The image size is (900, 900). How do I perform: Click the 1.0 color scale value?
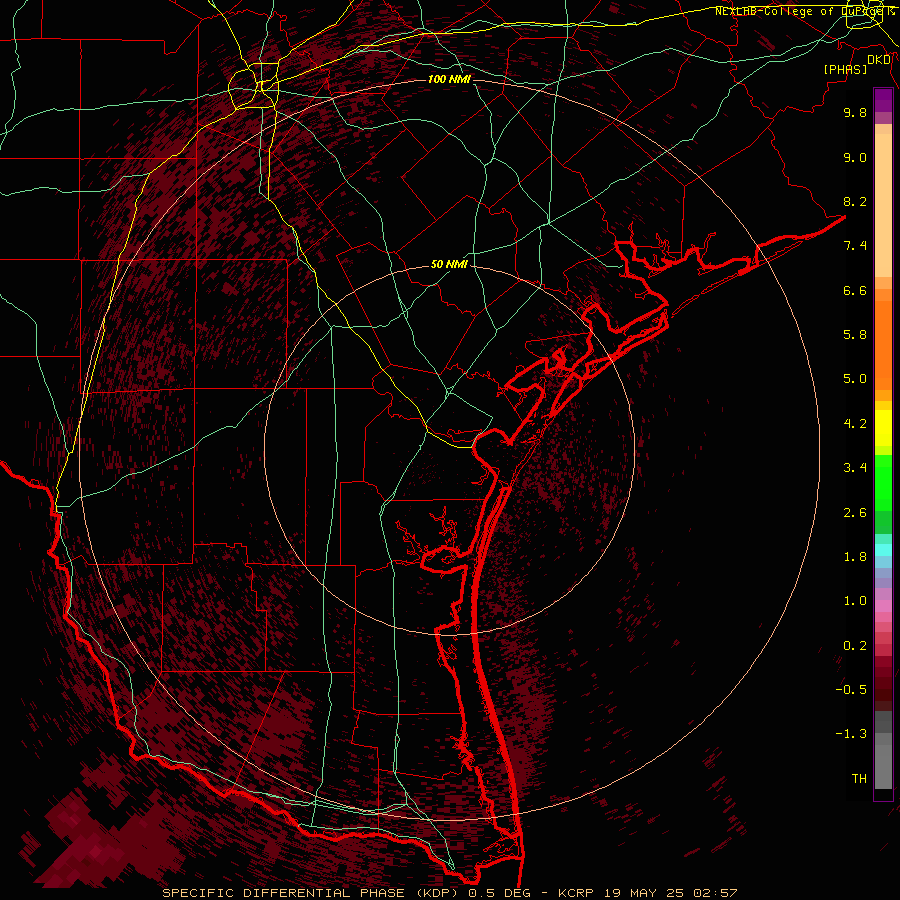pos(855,601)
